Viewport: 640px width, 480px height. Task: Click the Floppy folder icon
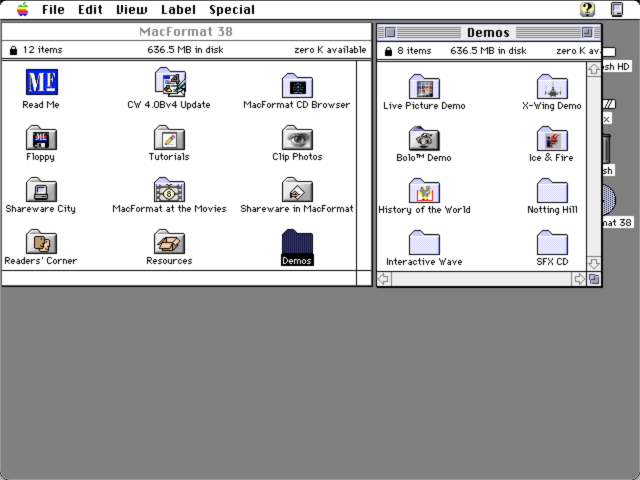(41, 138)
